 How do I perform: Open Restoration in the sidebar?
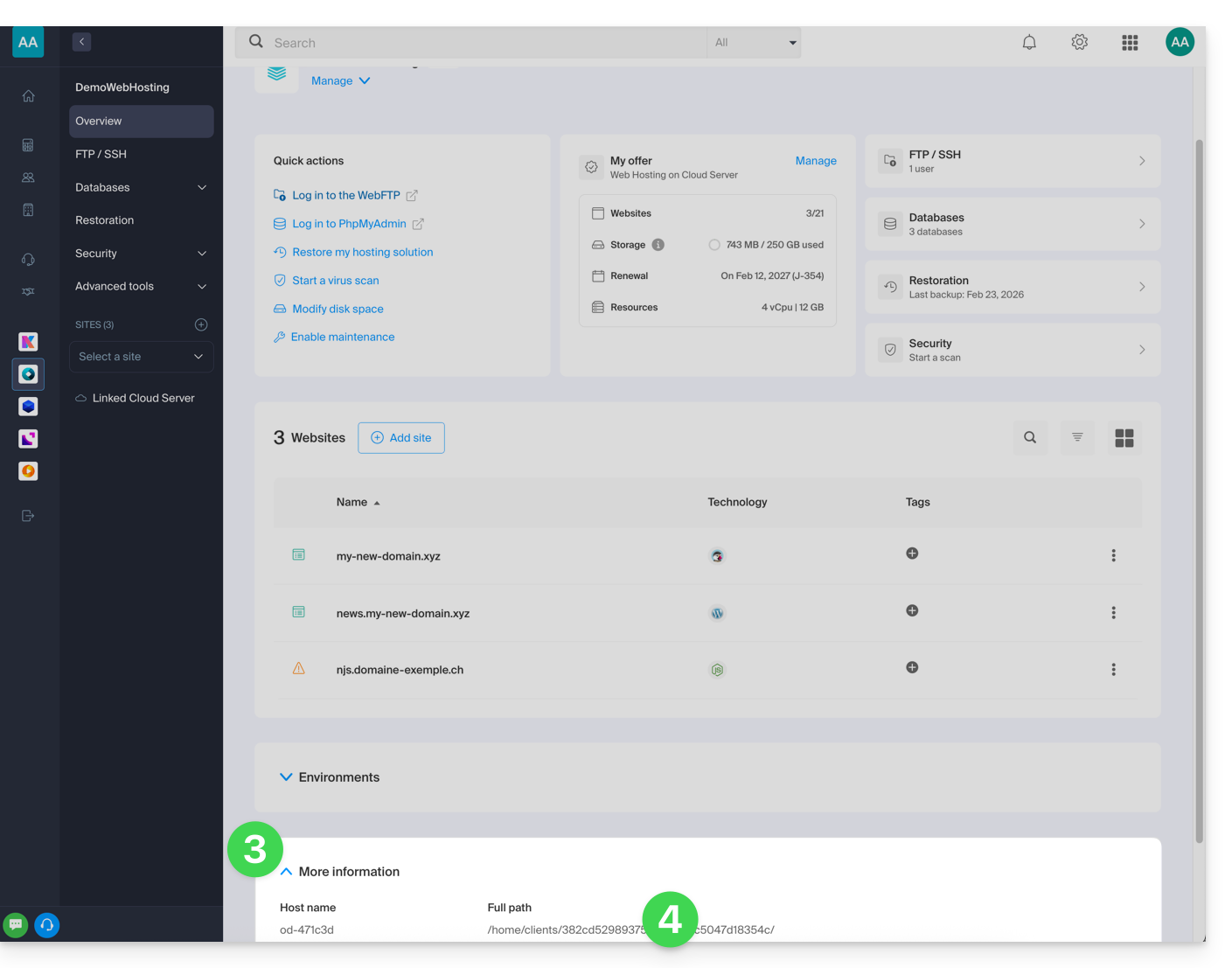(105, 220)
